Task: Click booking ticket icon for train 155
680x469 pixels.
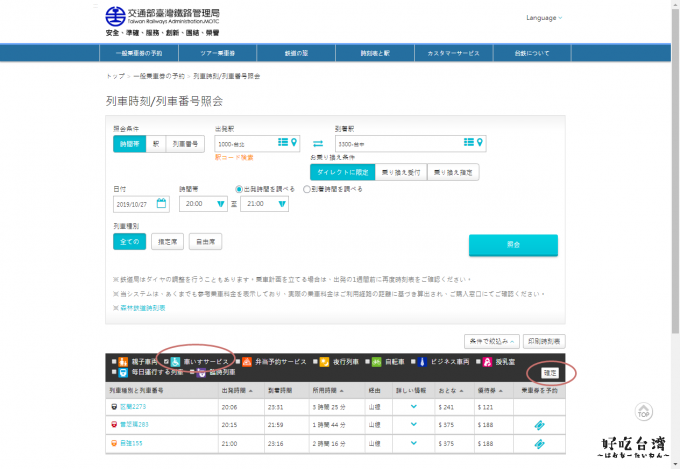Action: pos(539,441)
